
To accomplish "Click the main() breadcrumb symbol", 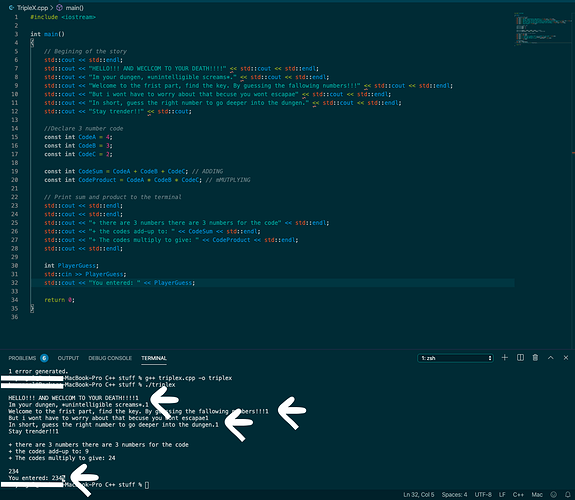I will point(74,8).
